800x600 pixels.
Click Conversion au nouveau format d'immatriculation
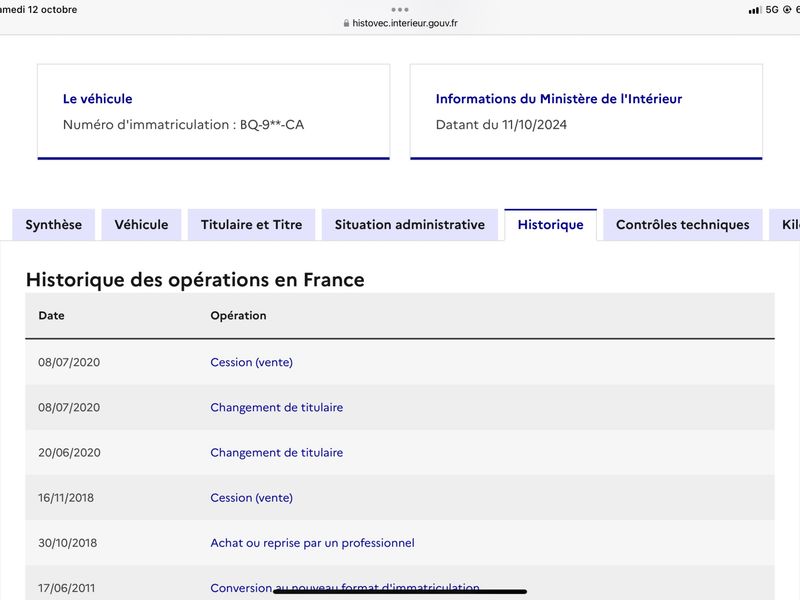coord(345,588)
